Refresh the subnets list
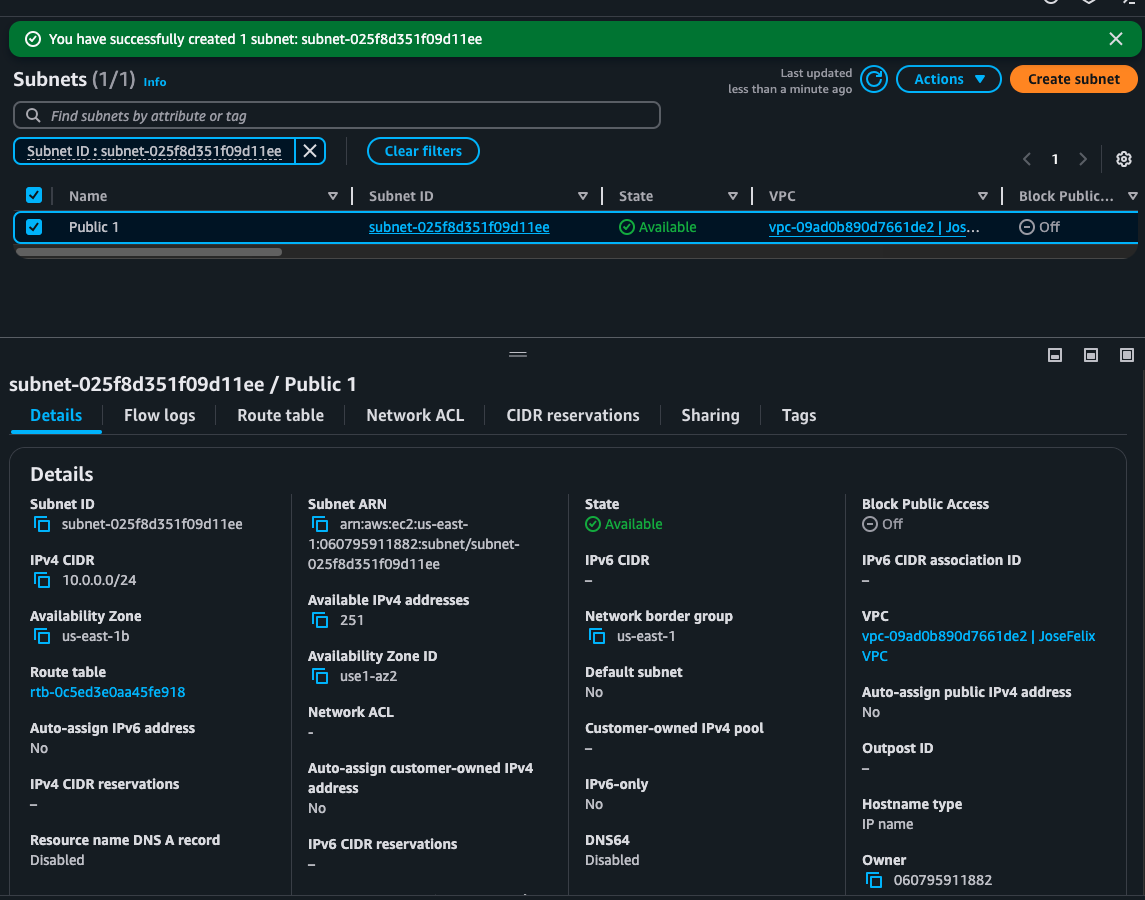1145x900 pixels. 874,79
